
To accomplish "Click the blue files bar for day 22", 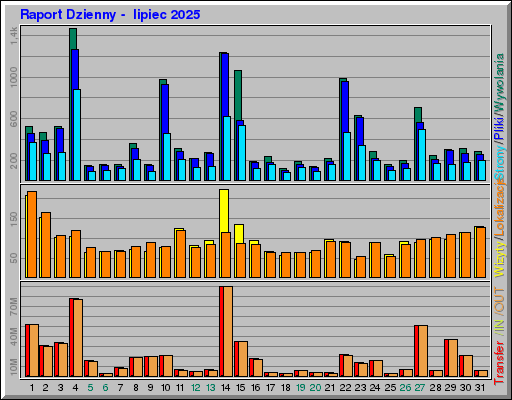I will pos(345,107).
